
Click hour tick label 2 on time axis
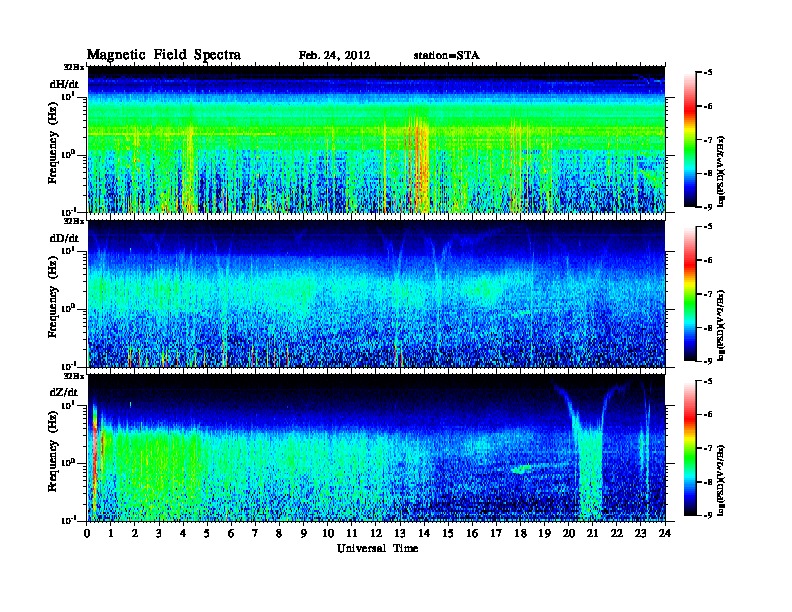135,534
